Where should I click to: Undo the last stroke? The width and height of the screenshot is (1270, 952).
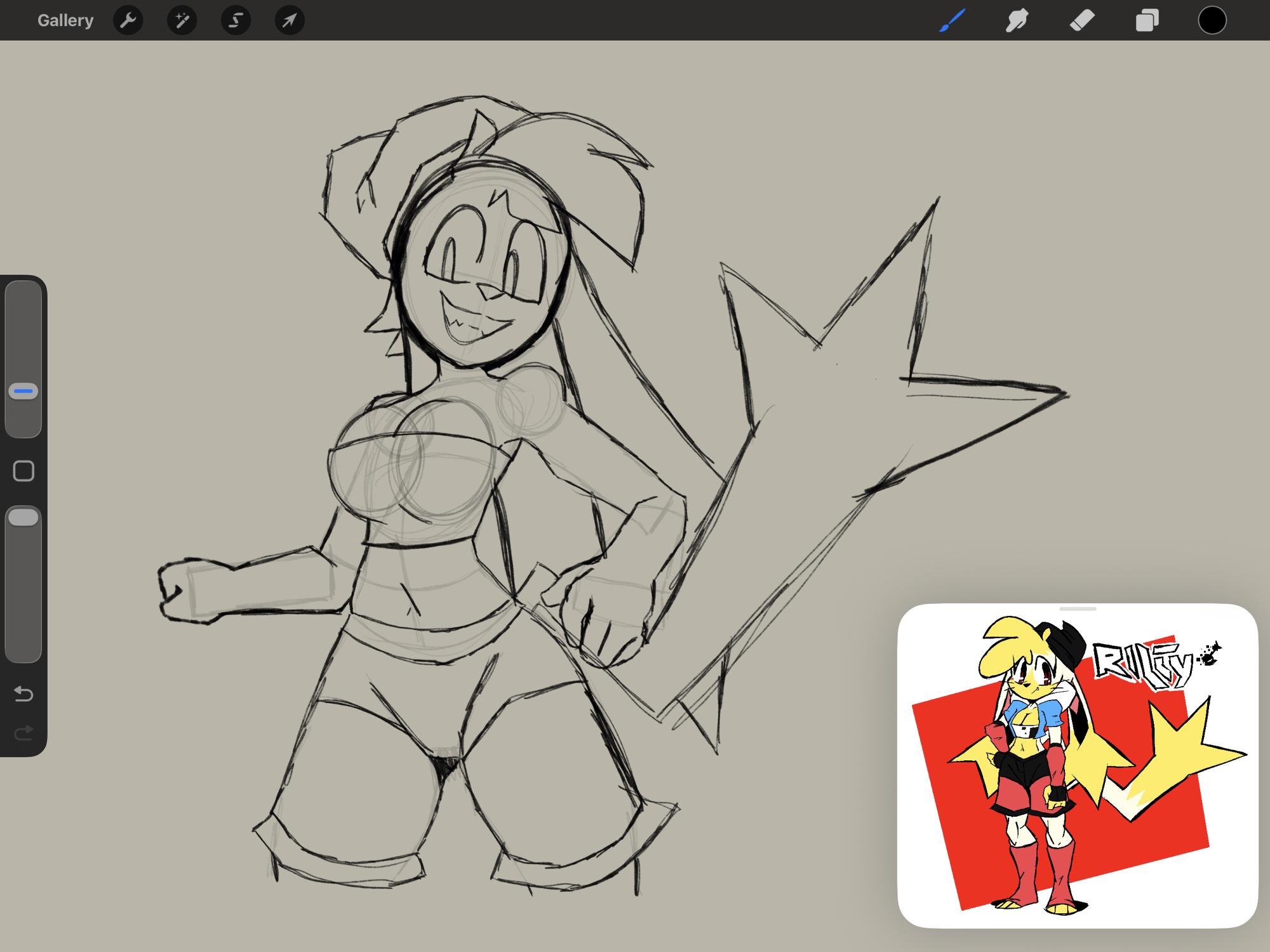(x=23, y=694)
